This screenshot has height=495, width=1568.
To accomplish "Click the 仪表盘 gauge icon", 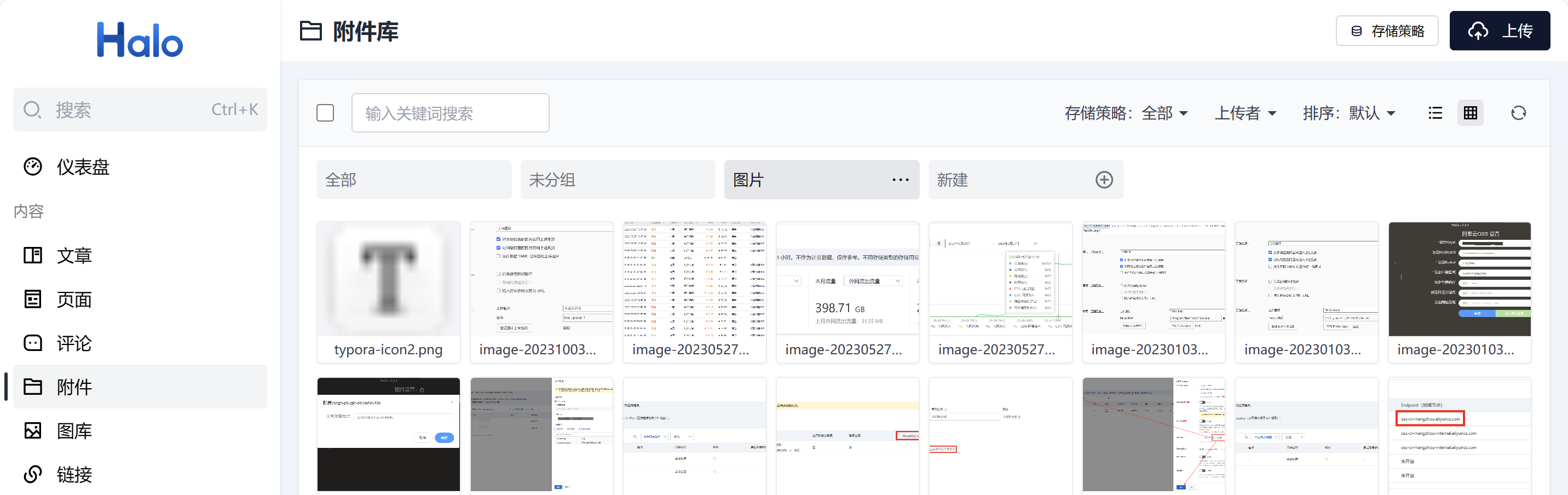I will 33,167.
